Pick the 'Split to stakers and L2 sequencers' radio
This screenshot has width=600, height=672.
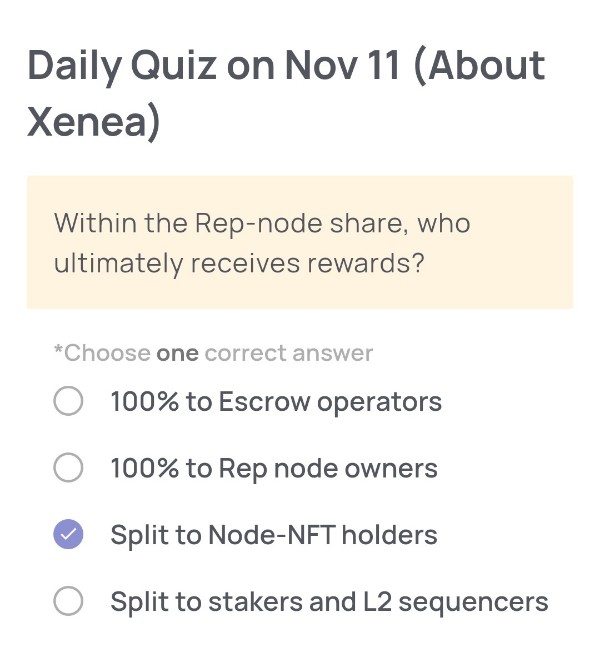[x=68, y=601]
